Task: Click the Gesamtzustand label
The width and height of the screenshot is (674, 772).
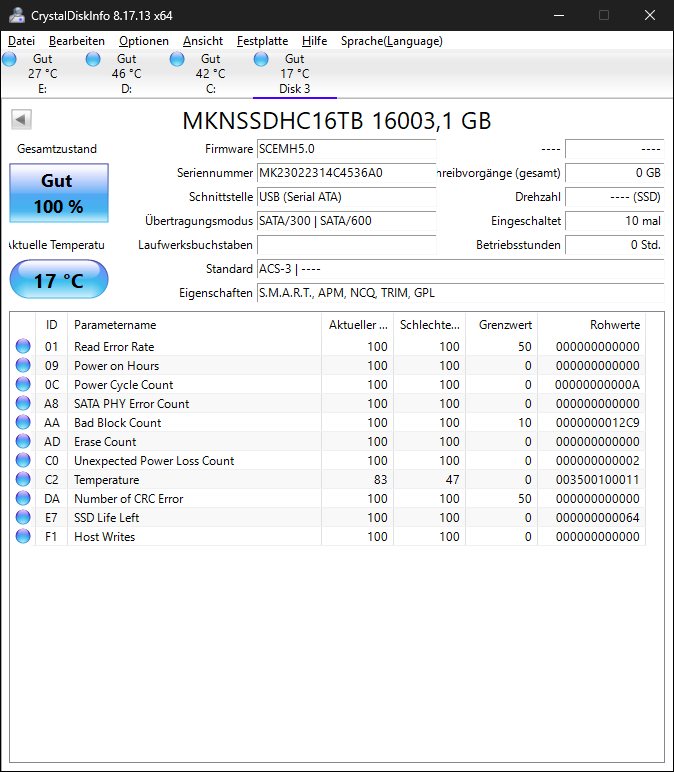Action: tap(57, 149)
